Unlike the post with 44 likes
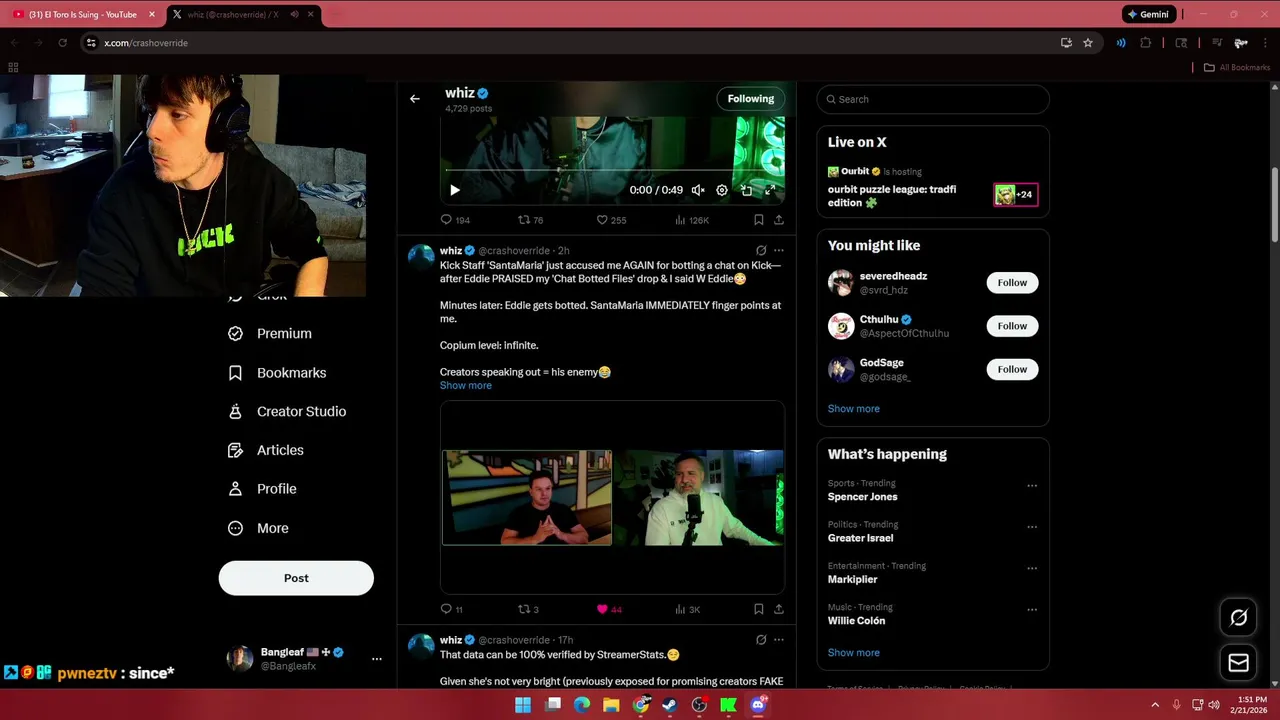This screenshot has height=720, width=1280. 609,609
